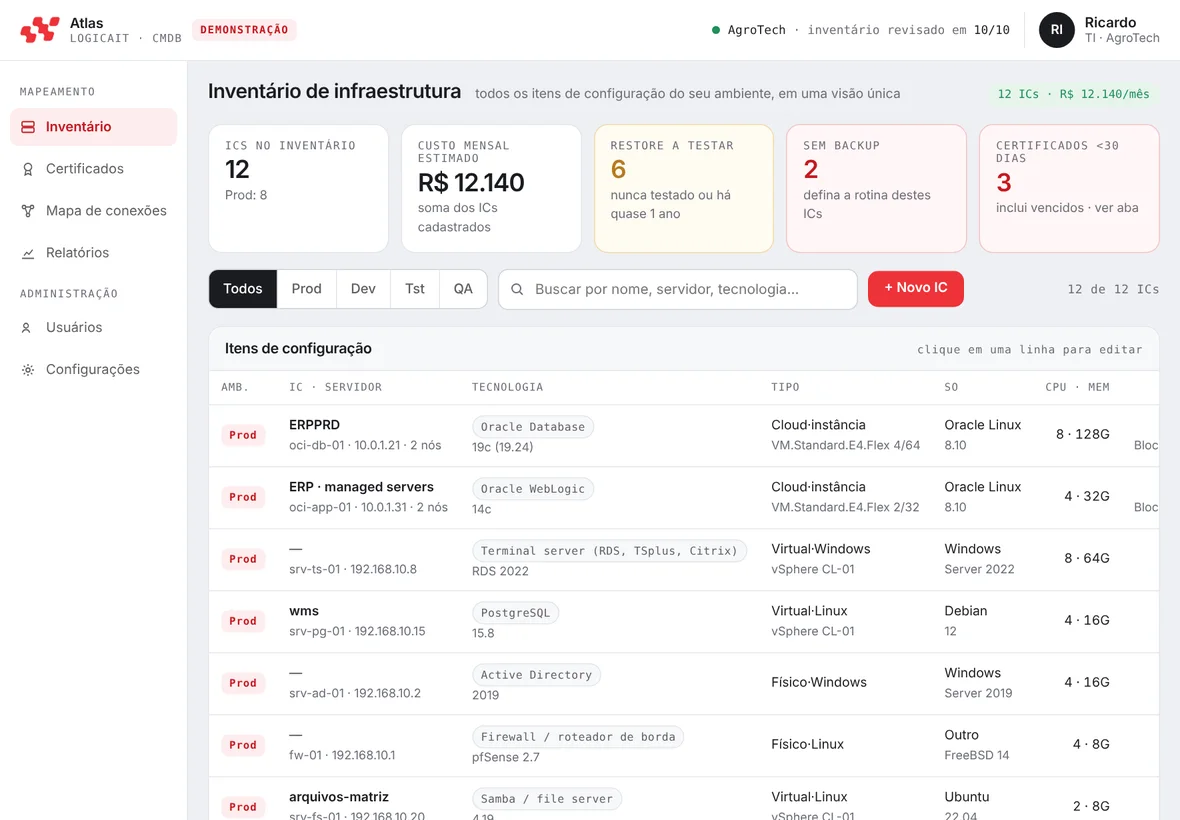Click the Active Directory technology tag
This screenshot has width=1180, height=820.
(x=537, y=675)
